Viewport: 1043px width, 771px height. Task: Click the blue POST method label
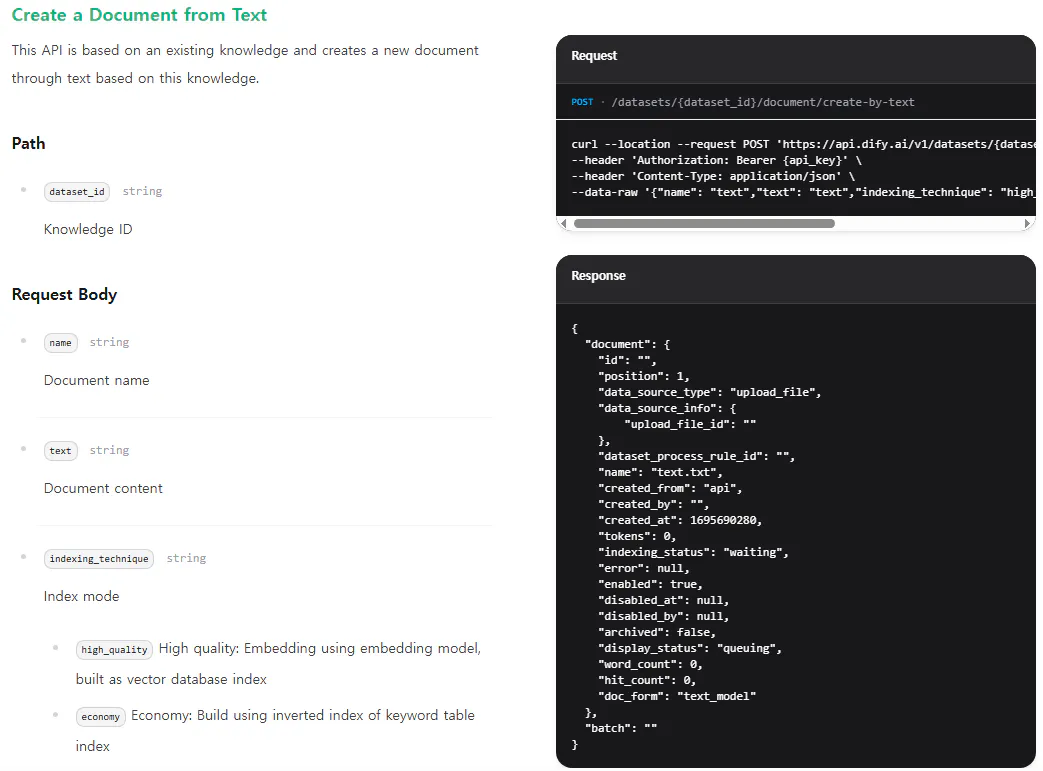[582, 102]
